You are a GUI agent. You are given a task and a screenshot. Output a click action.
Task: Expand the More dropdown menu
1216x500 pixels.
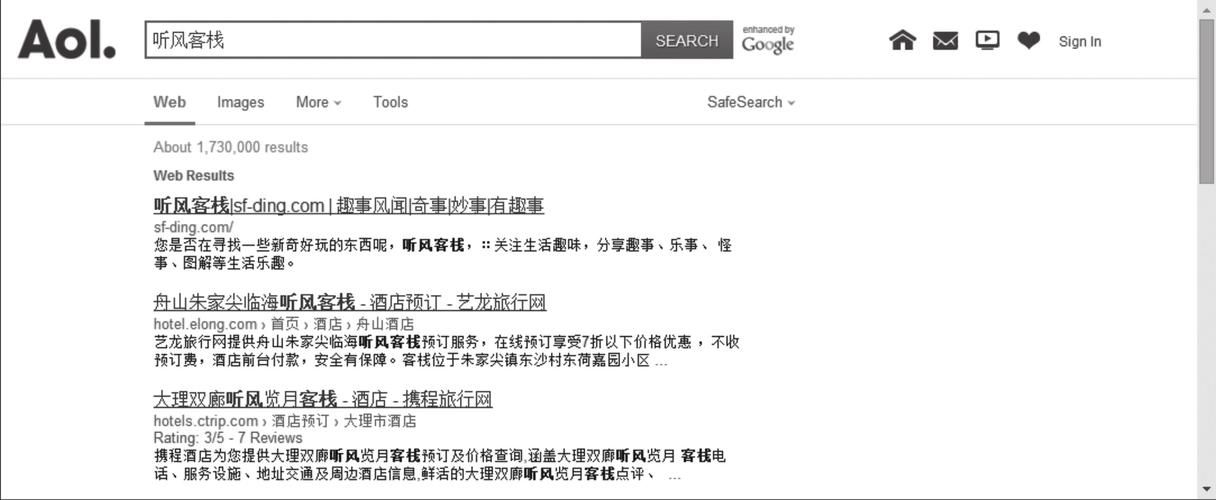pos(318,102)
